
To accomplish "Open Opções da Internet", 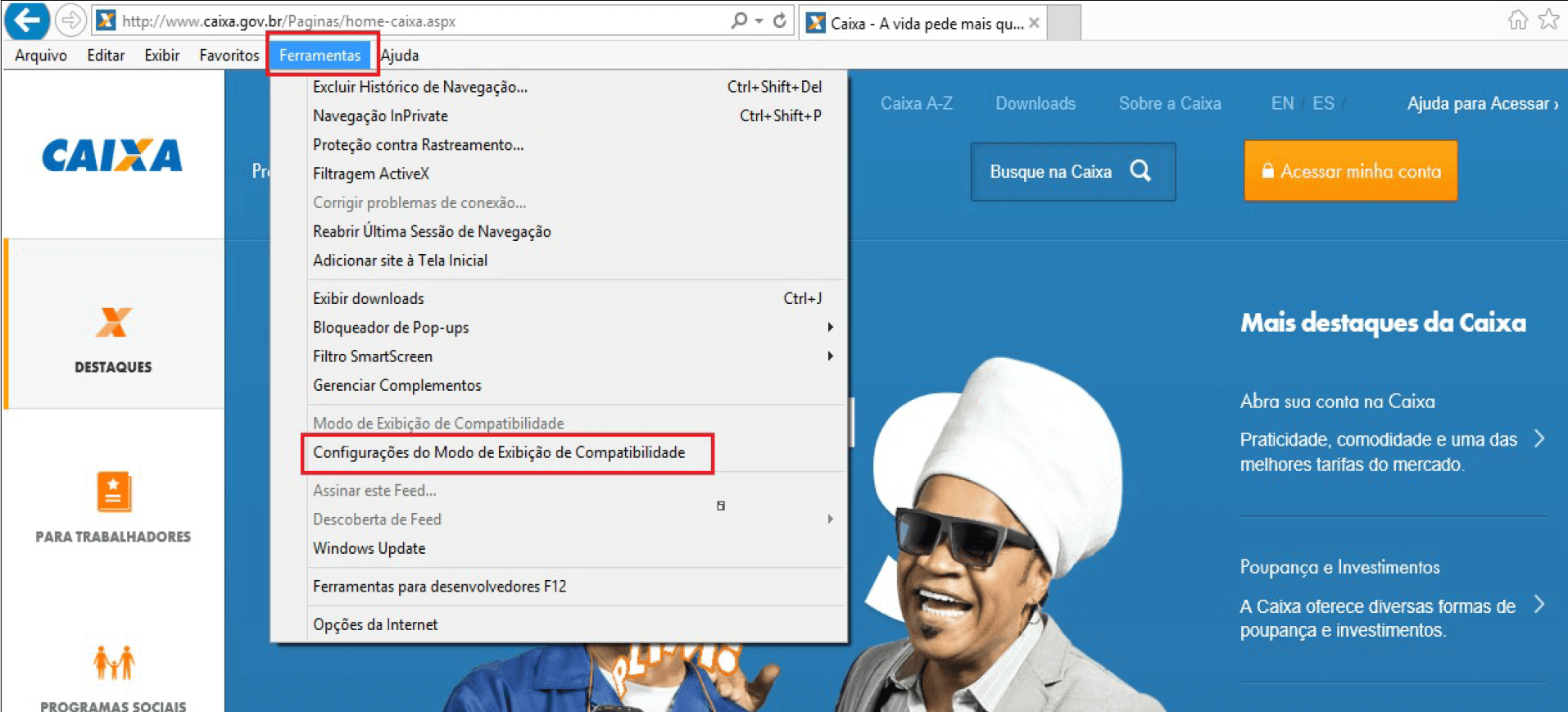I will pos(568,624).
